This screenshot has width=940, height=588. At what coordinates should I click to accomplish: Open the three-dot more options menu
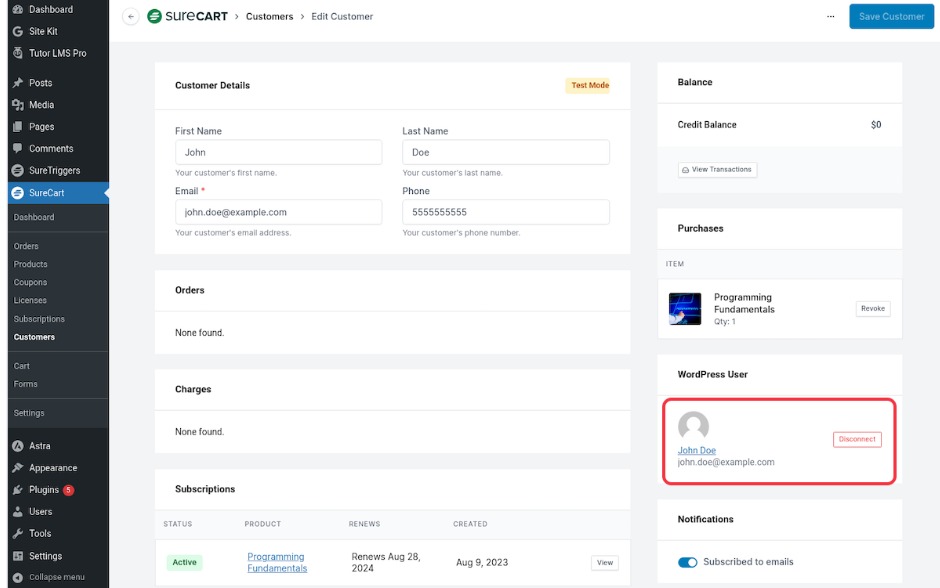click(830, 17)
